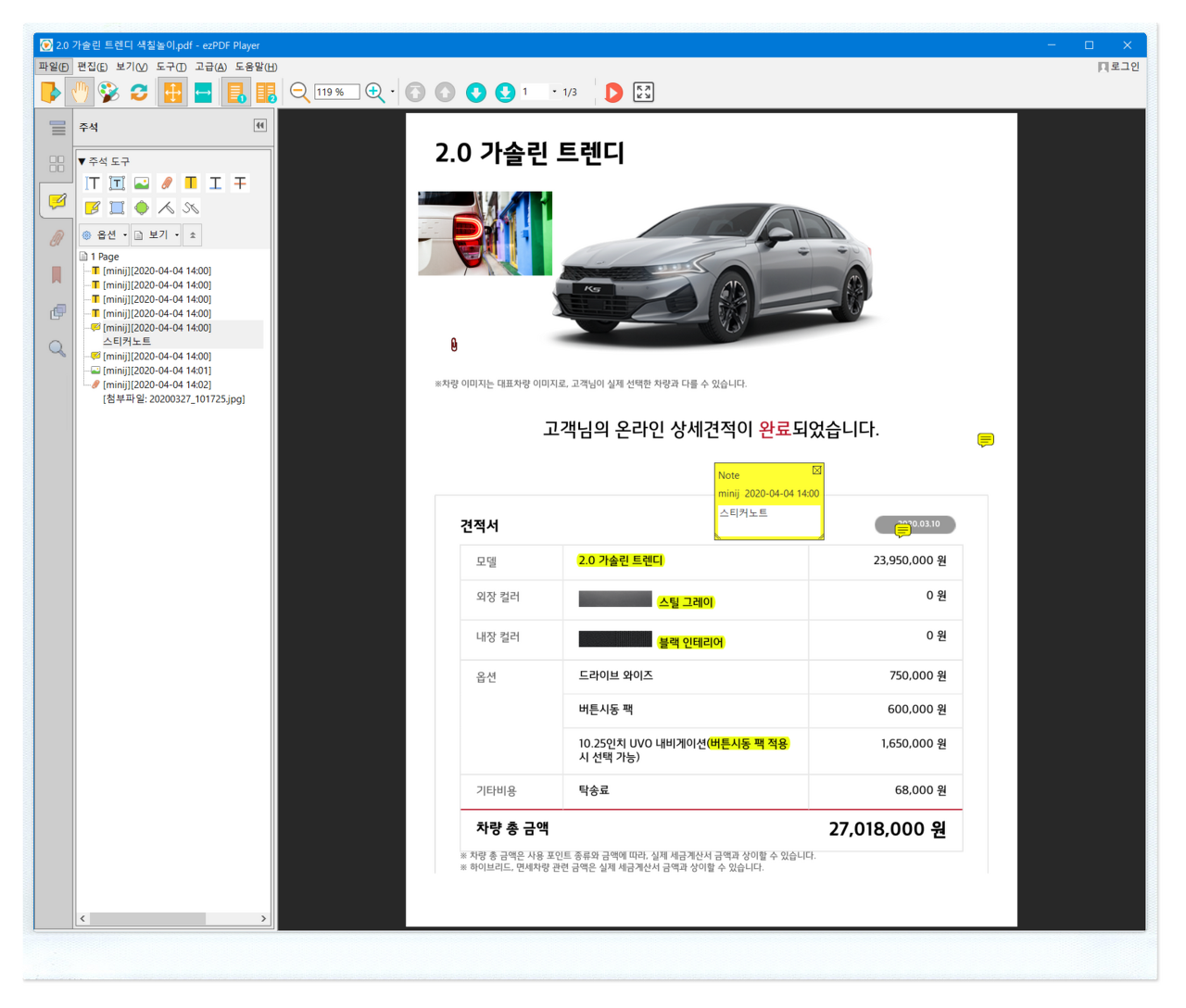The width and height of the screenshot is (1186, 1008).
Task: Collapse the 주석 도구 section triangle
Action: point(82,161)
